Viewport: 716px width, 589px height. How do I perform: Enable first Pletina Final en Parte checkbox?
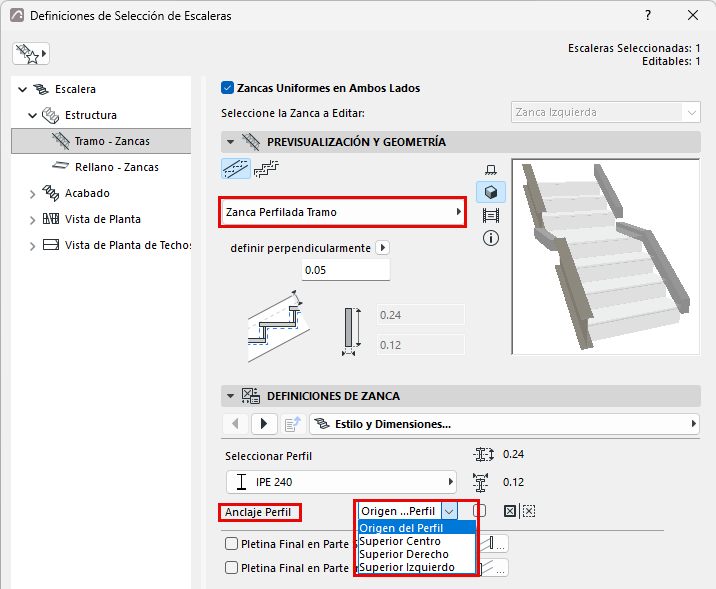coord(232,544)
